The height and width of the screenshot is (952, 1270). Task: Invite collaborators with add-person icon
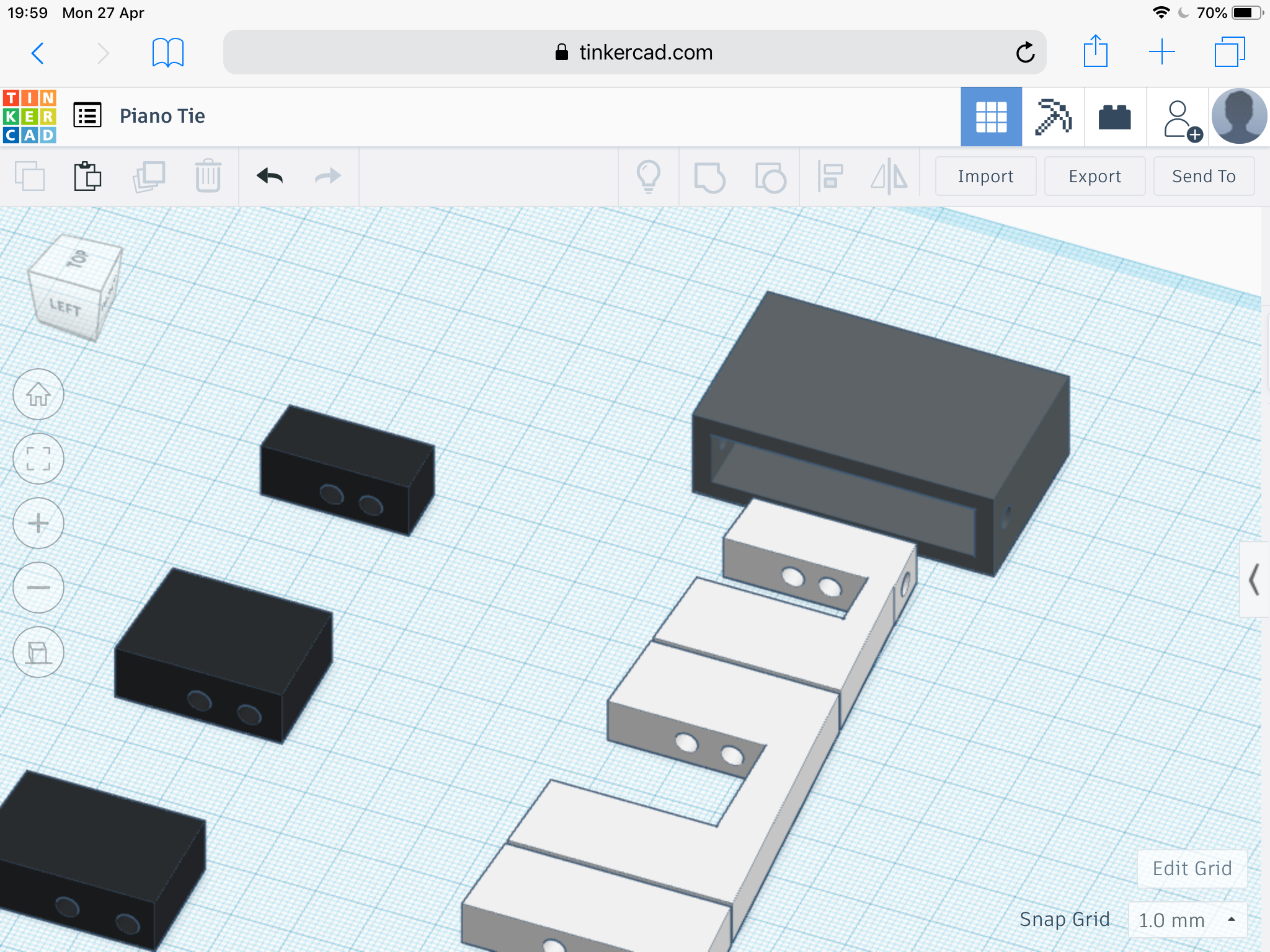click(1182, 120)
